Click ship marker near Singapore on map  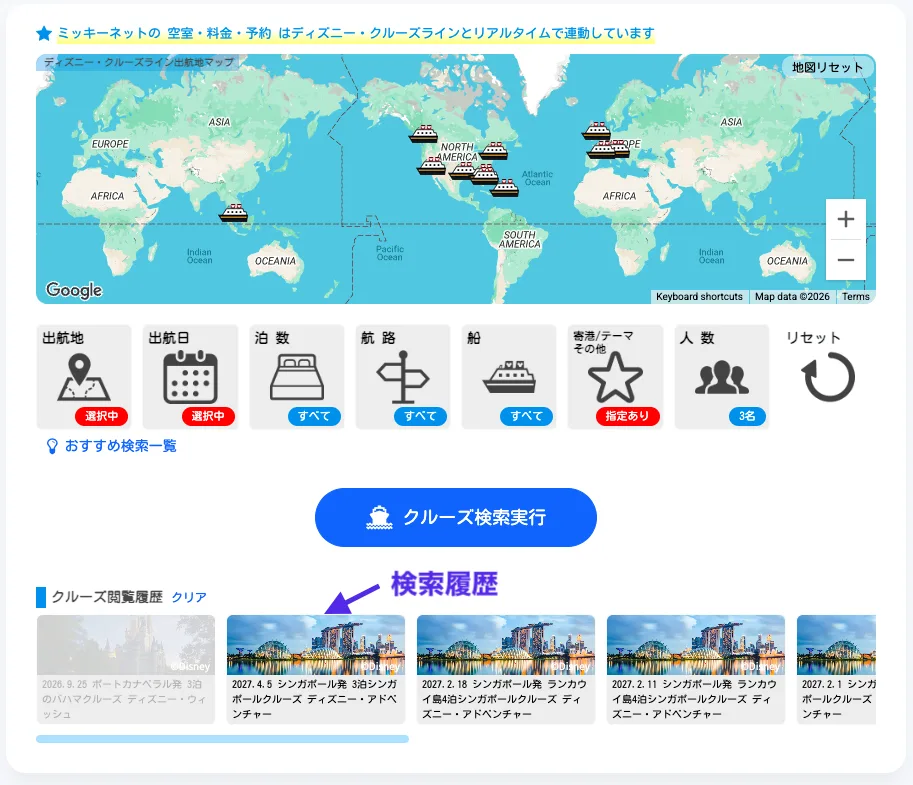click(x=233, y=213)
